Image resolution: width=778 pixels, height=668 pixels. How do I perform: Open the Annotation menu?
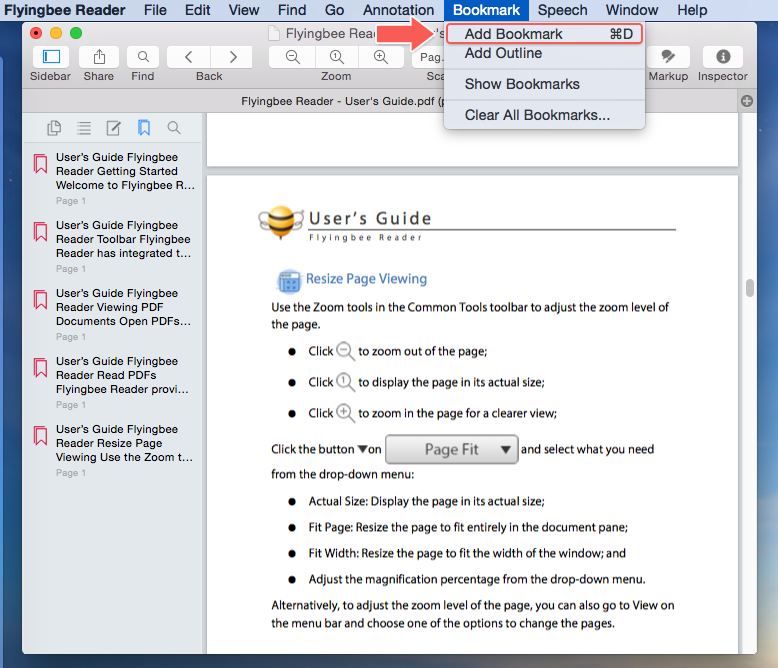[x=398, y=10]
